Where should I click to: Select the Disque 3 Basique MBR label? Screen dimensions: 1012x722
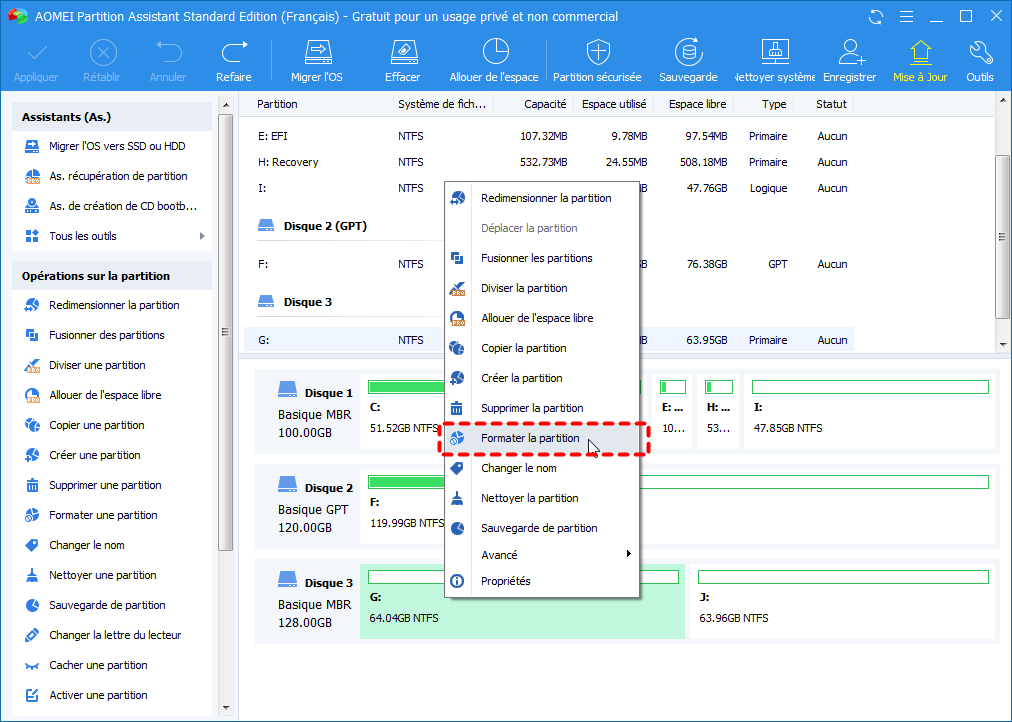point(315,603)
